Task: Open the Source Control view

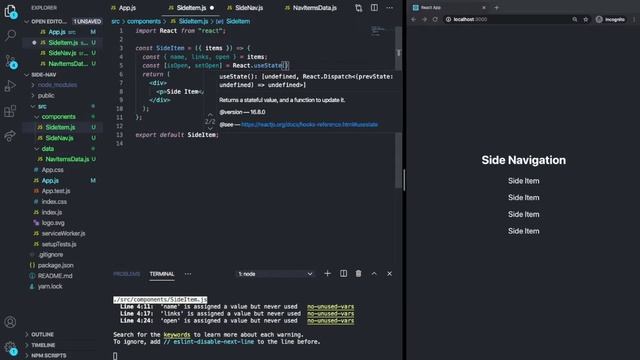Action: [10, 61]
